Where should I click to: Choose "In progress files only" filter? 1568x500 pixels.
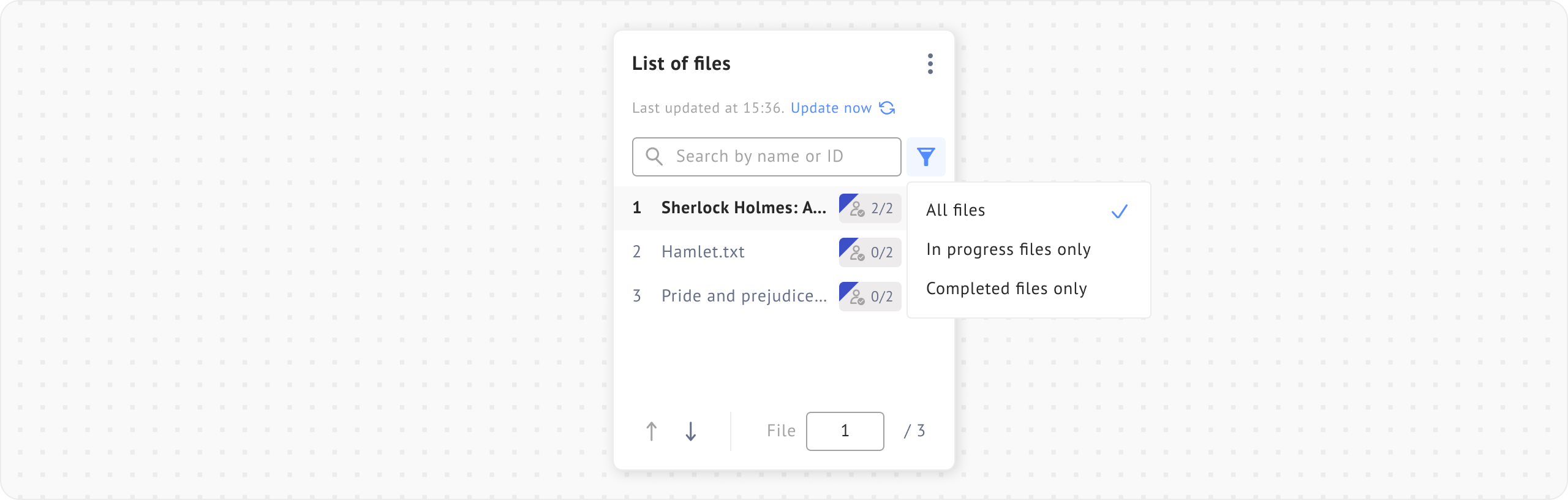(1008, 249)
